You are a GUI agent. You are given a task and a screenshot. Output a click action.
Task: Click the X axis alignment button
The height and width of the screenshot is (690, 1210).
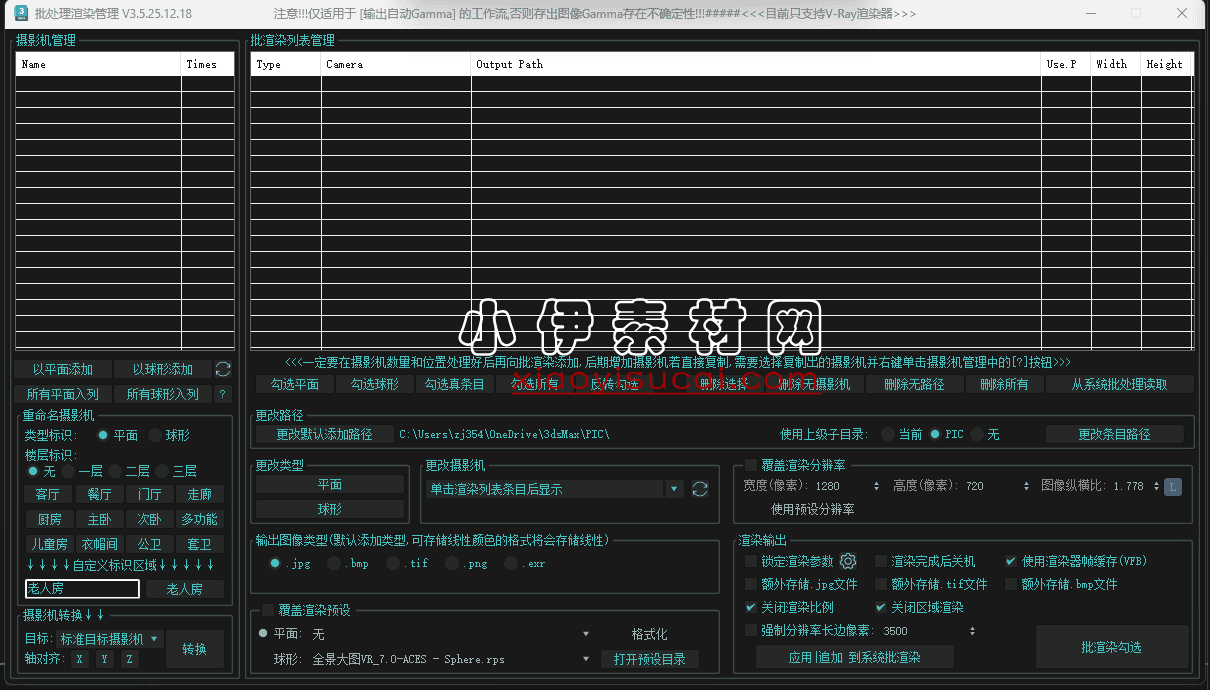78,659
